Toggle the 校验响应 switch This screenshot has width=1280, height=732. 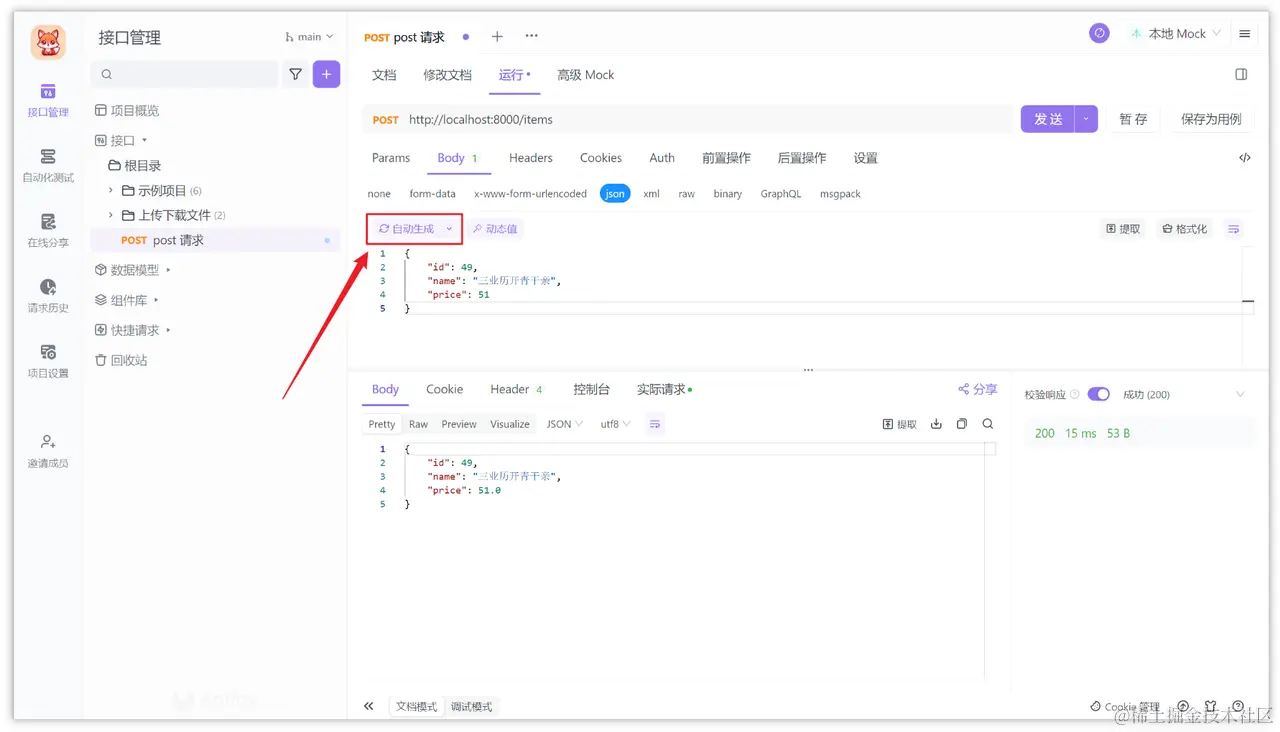pyautogui.click(x=1098, y=394)
